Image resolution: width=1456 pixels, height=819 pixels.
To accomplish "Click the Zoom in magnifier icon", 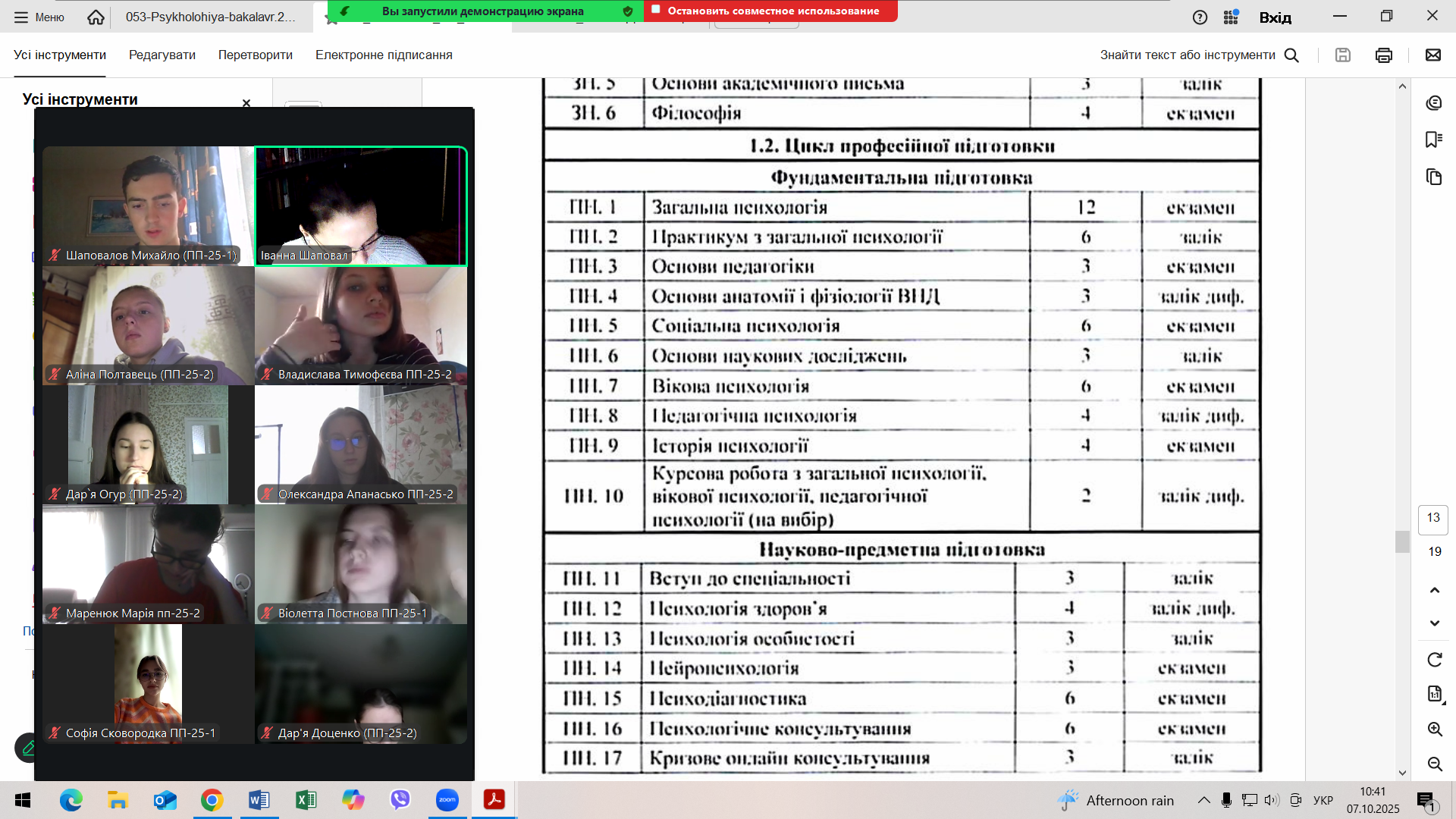I will [x=1436, y=730].
